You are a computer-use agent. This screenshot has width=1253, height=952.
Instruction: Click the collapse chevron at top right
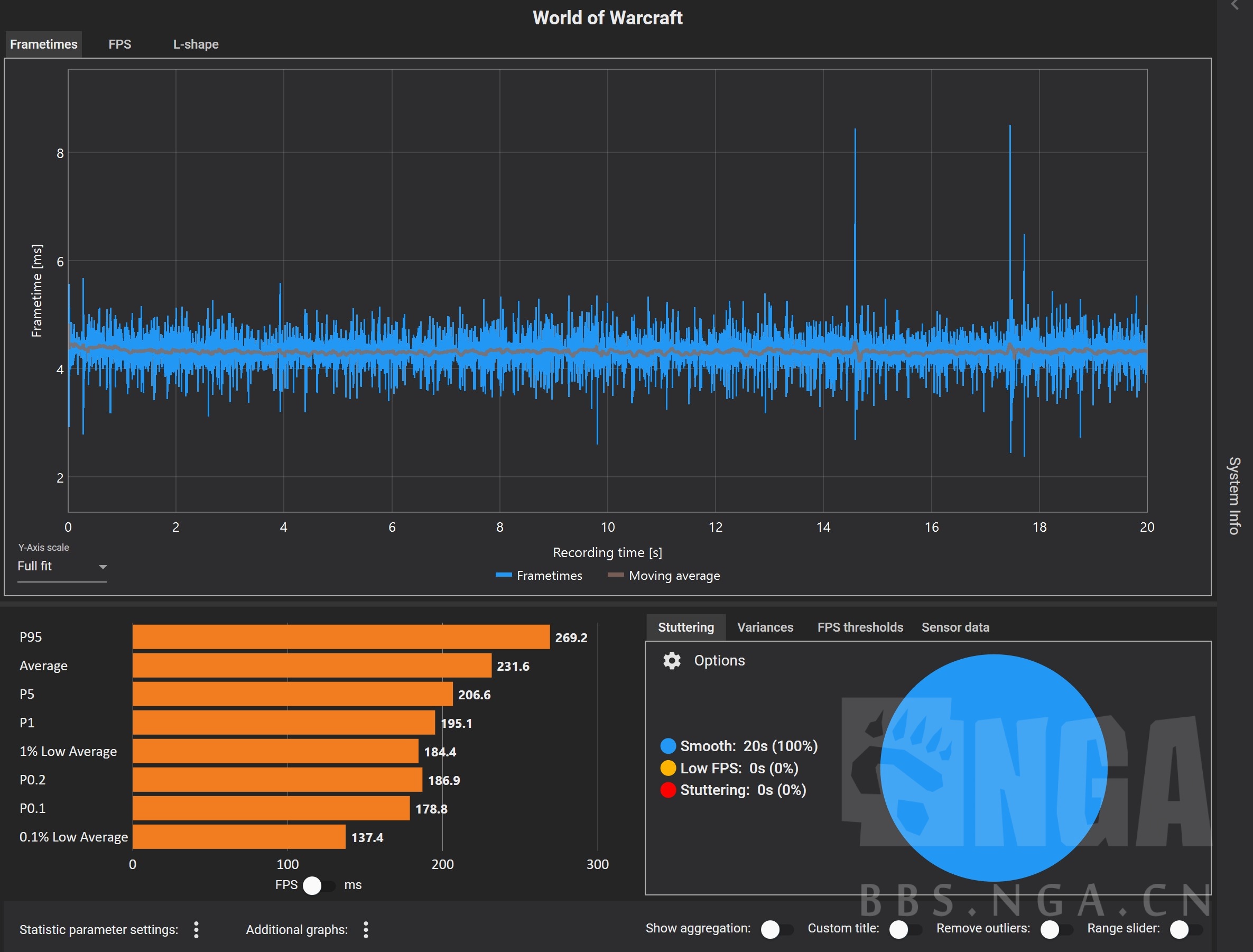click(x=1235, y=6)
